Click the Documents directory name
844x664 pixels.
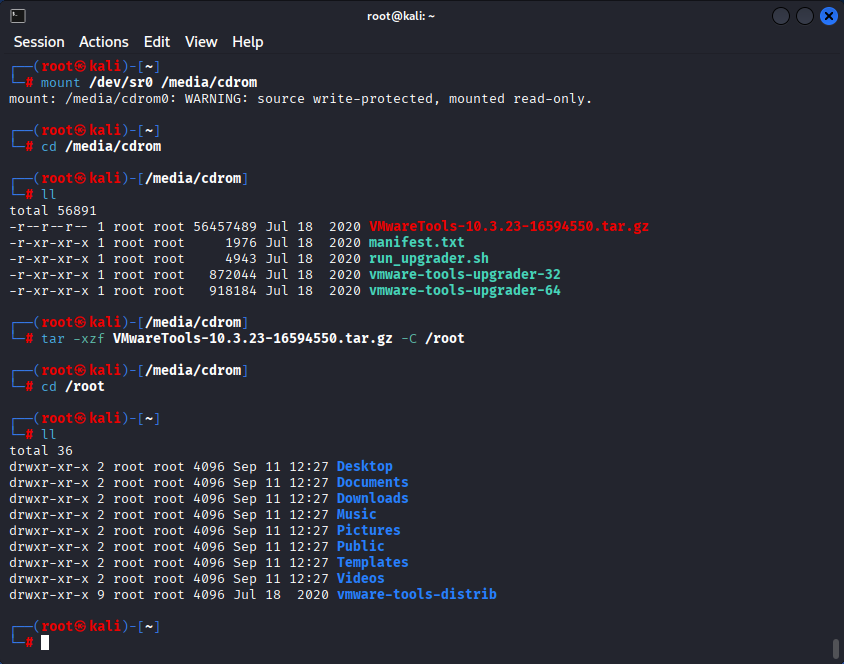coord(372,483)
